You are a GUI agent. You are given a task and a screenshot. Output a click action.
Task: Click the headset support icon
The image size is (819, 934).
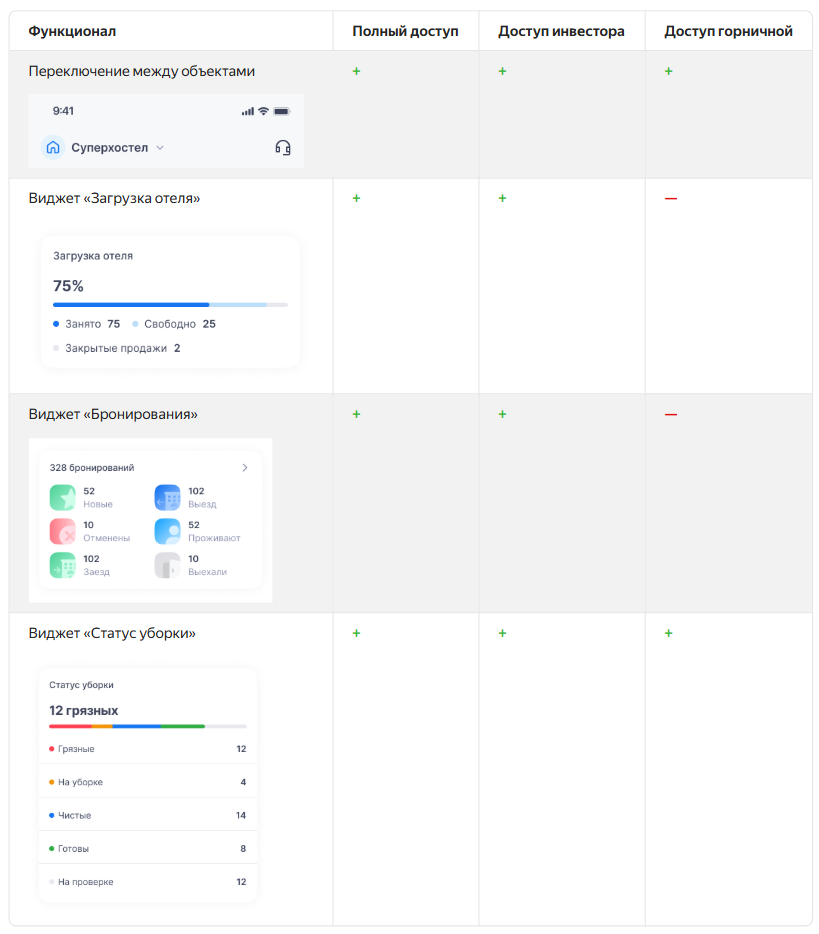click(283, 147)
